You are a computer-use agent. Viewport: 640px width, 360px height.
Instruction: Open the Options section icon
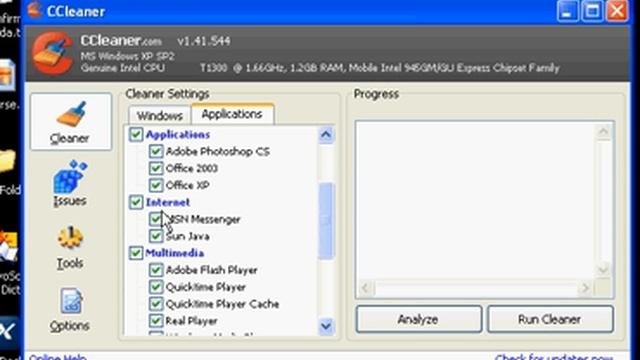[x=71, y=301]
